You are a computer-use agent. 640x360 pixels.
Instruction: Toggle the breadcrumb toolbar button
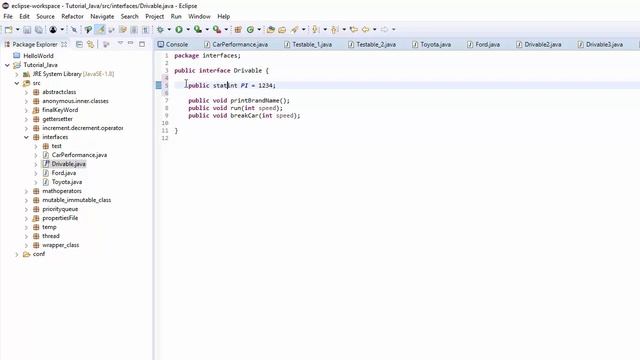(88, 29)
